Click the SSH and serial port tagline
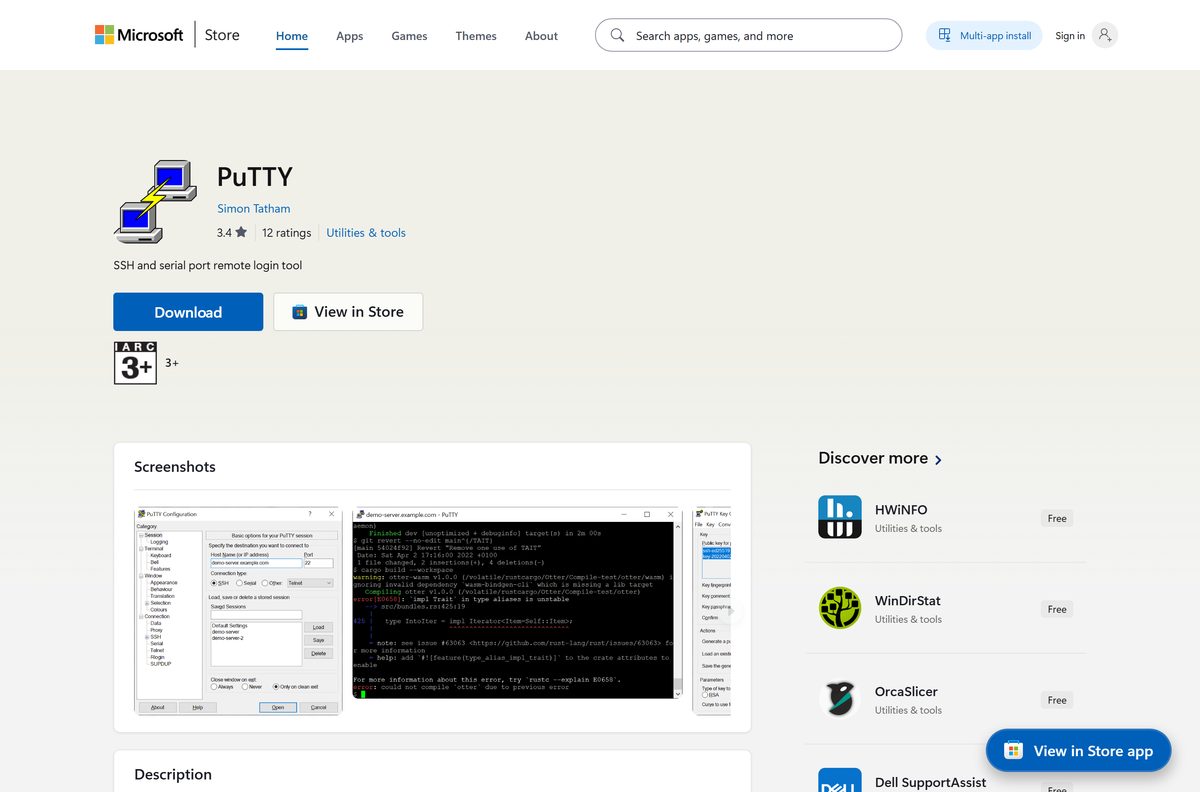 [x=208, y=265]
